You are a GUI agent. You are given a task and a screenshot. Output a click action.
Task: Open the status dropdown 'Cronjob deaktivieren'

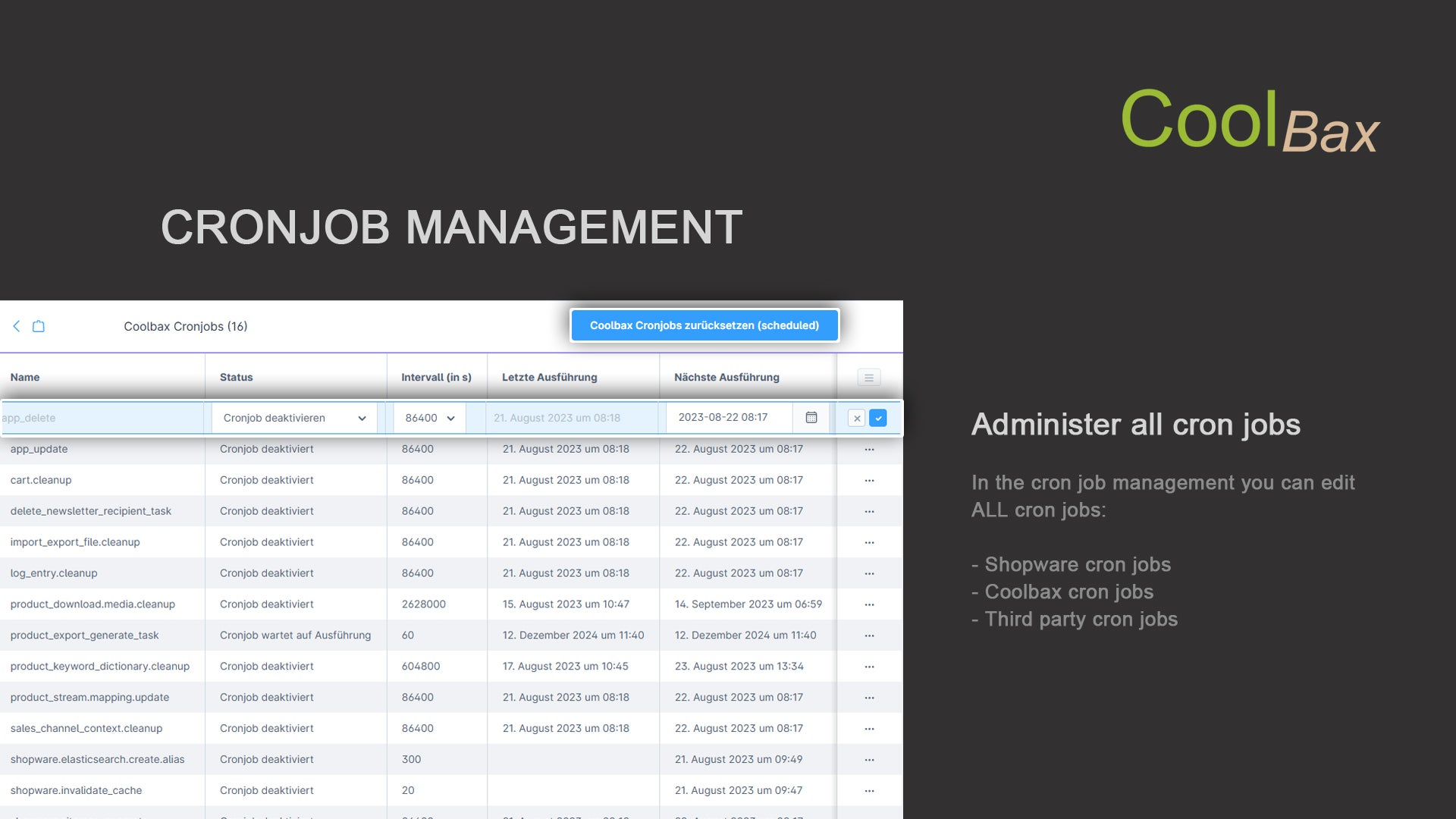(x=294, y=418)
